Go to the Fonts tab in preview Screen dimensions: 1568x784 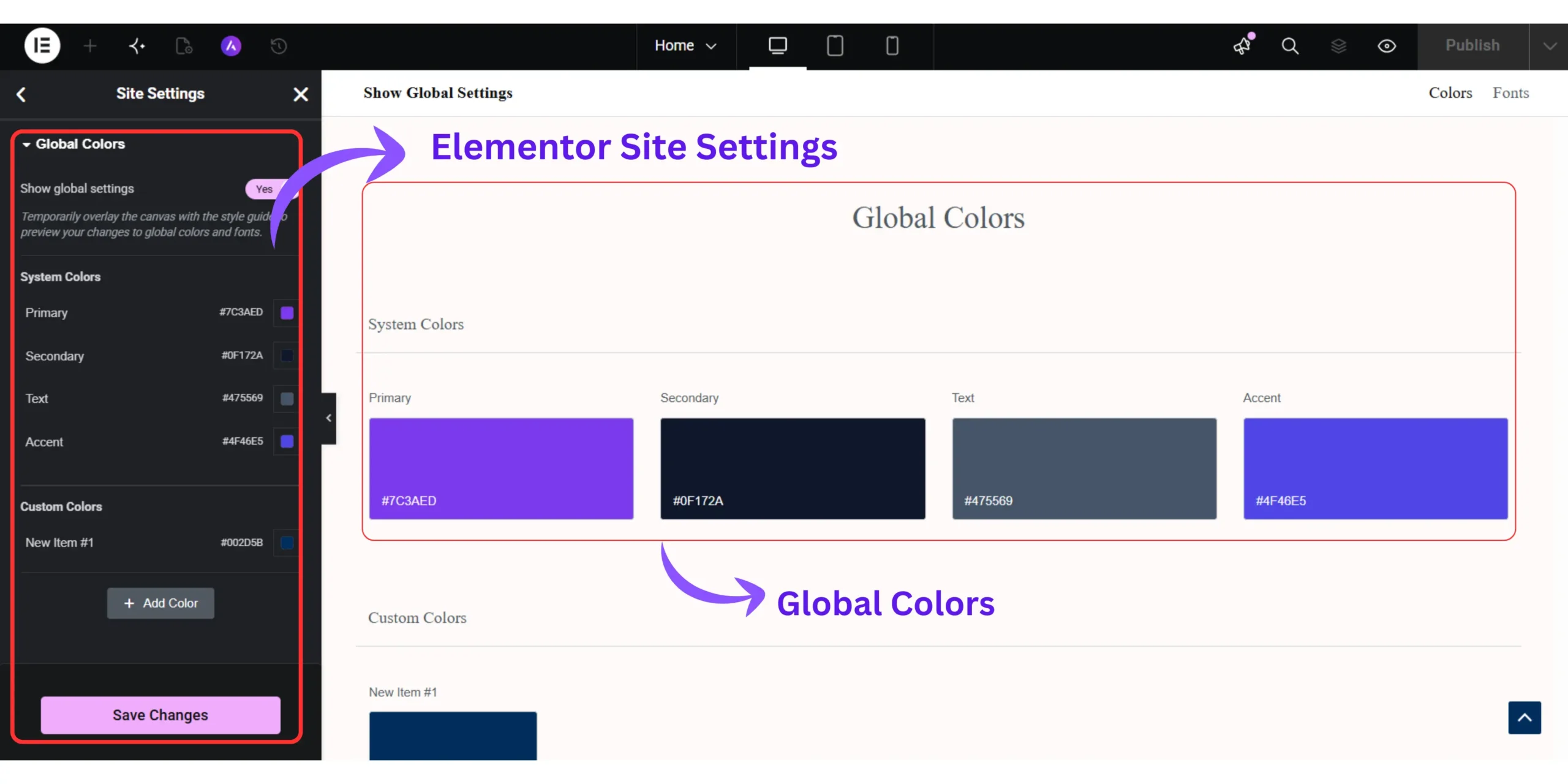pyautogui.click(x=1510, y=93)
